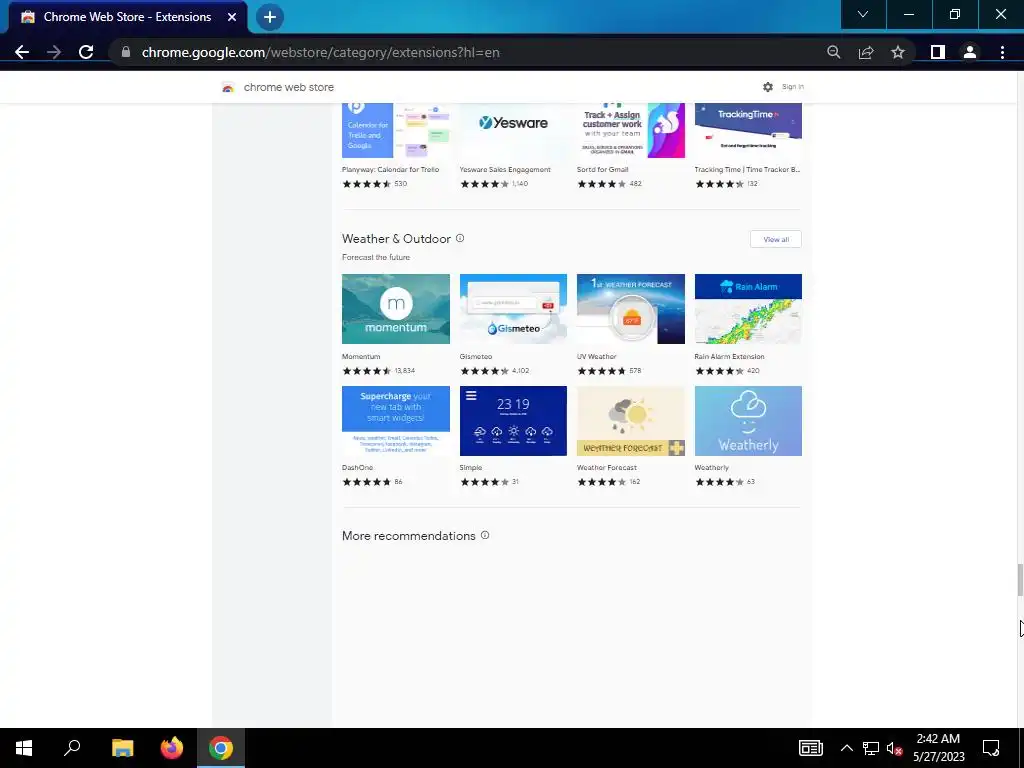
Task: Open the Windows Start menu
Action: [24, 748]
